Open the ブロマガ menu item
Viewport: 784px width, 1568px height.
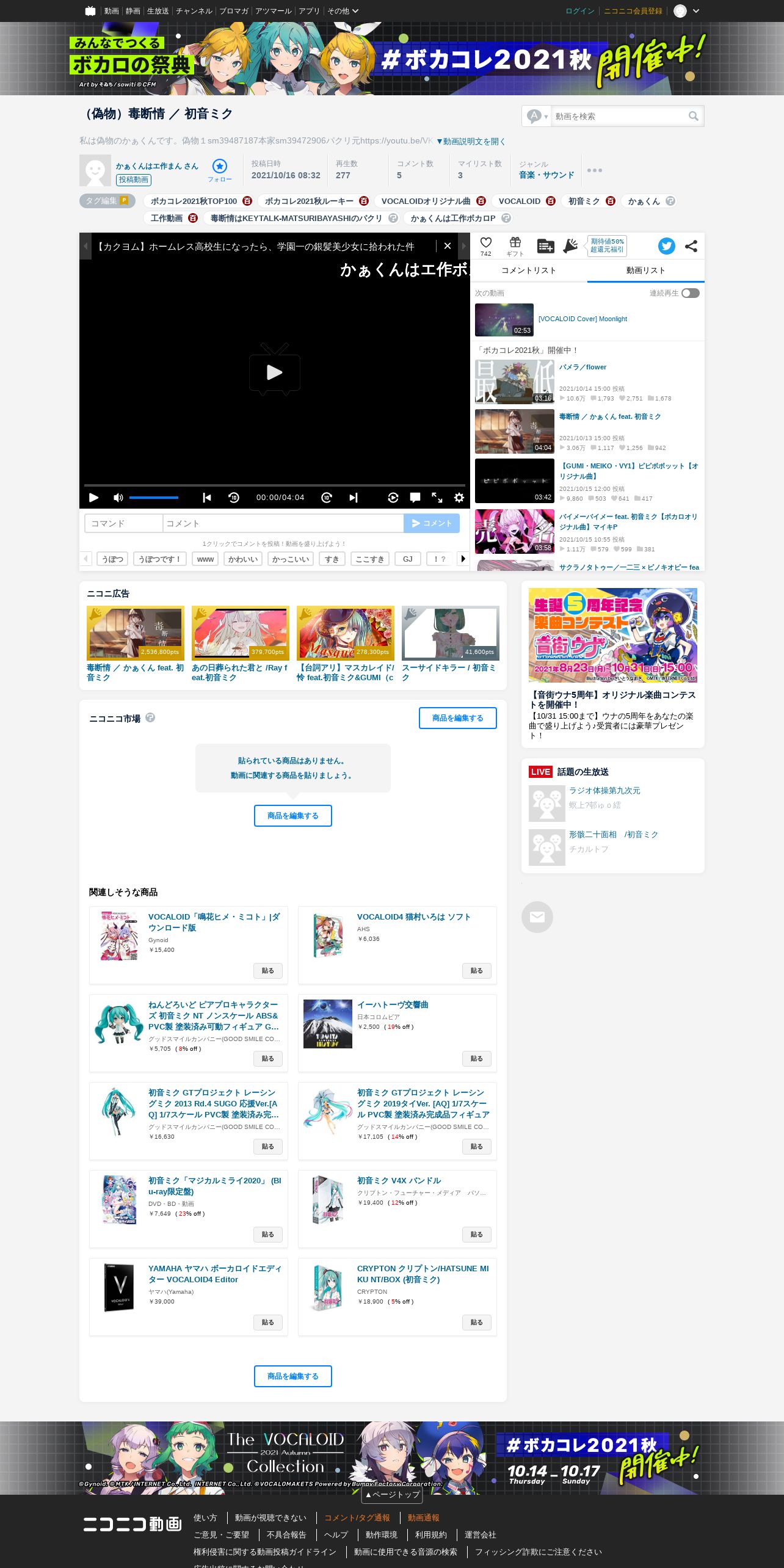click(234, 11)
